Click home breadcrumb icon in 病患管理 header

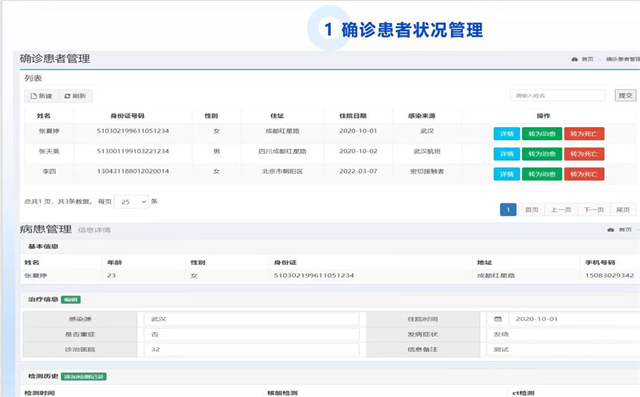click(611, 230)
